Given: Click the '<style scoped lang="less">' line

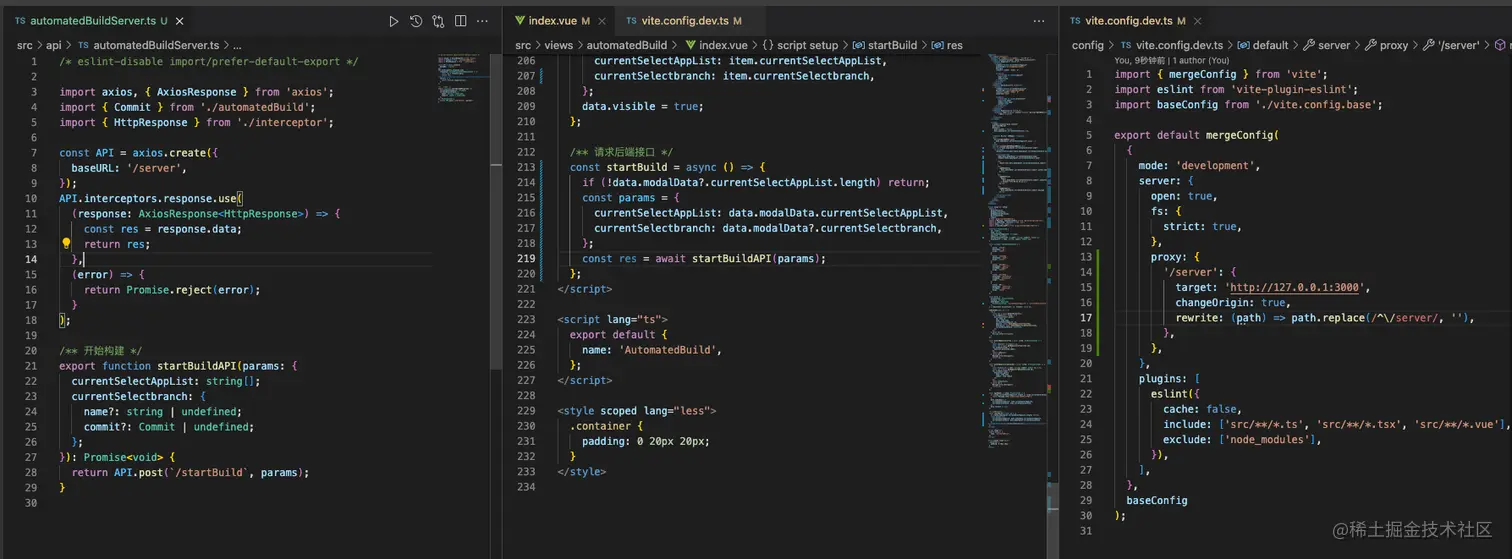Looking at the screenshot, I should (x=637, y=410).
